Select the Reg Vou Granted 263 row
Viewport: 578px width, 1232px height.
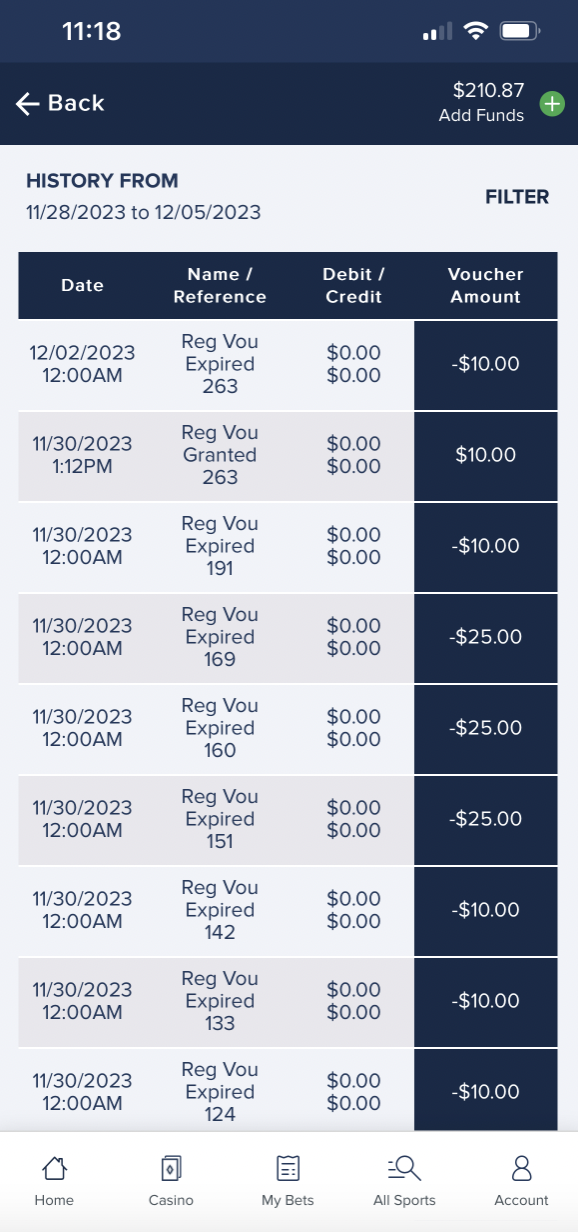220,455
